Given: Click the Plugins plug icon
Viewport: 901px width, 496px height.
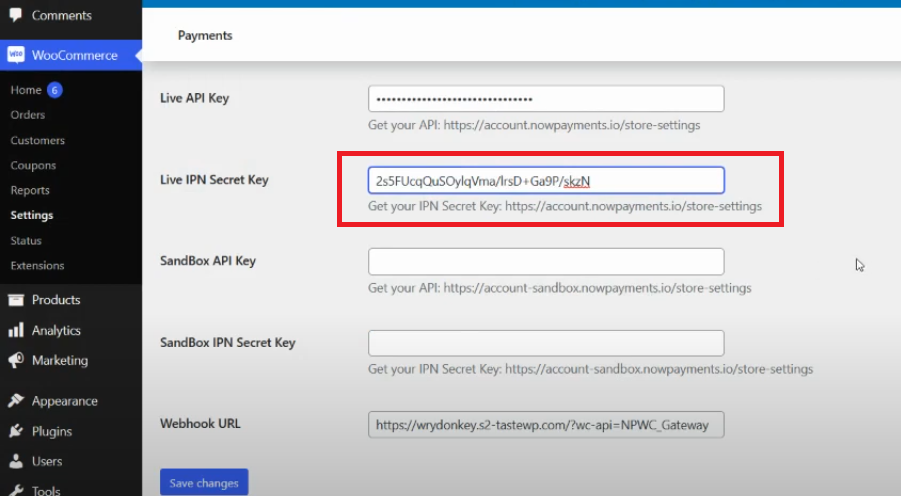Looking at the screenshot, I should click(x=16, y=431).
